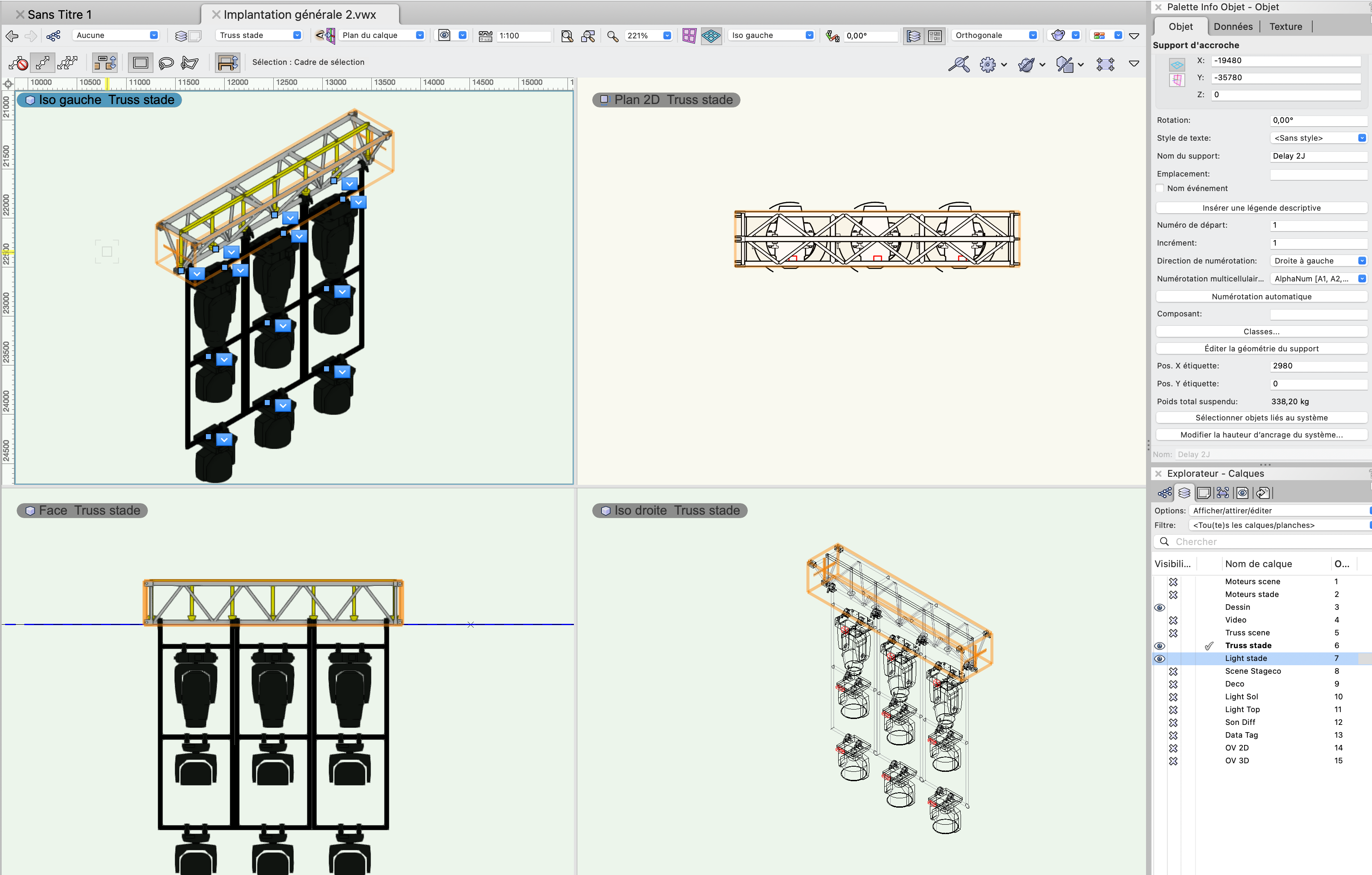Expand the Direction de numérotation dropdown
Image resolution: width=1372 pixels, height=875 pixels.
coord(1318,261)
